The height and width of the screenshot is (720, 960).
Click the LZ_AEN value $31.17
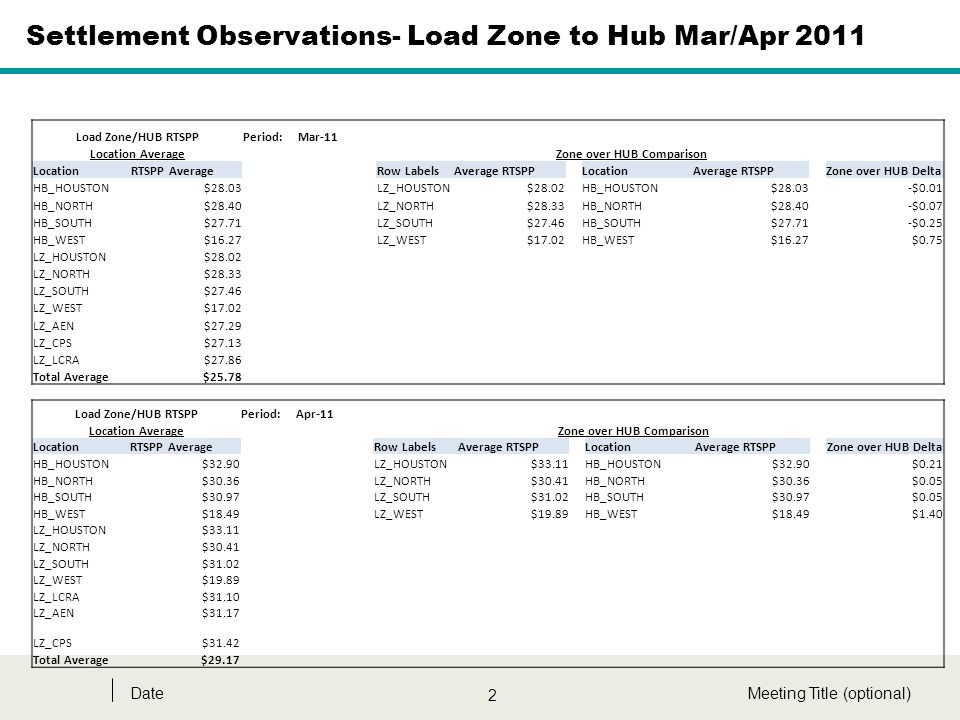(x=220, y=613)
